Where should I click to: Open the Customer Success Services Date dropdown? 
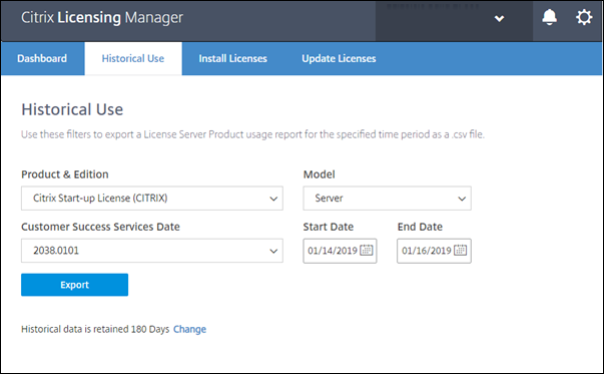click(152, 251)
